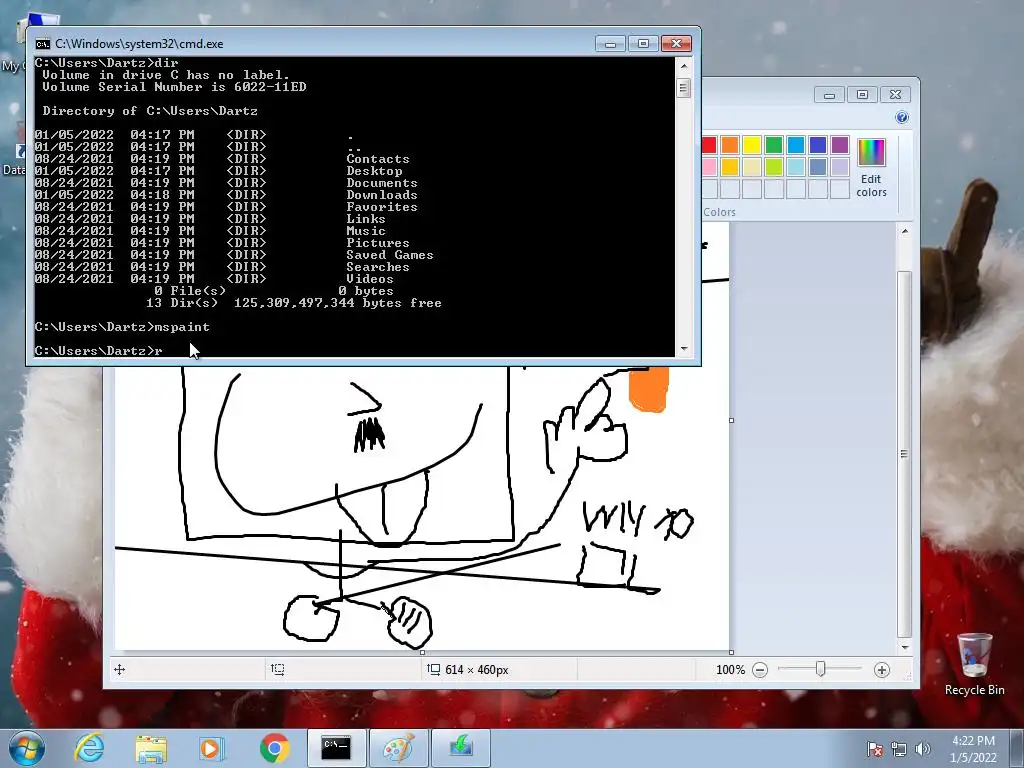
Task: Select the turquoise blue swatch in Paint
Action: (x=796, y=145)
